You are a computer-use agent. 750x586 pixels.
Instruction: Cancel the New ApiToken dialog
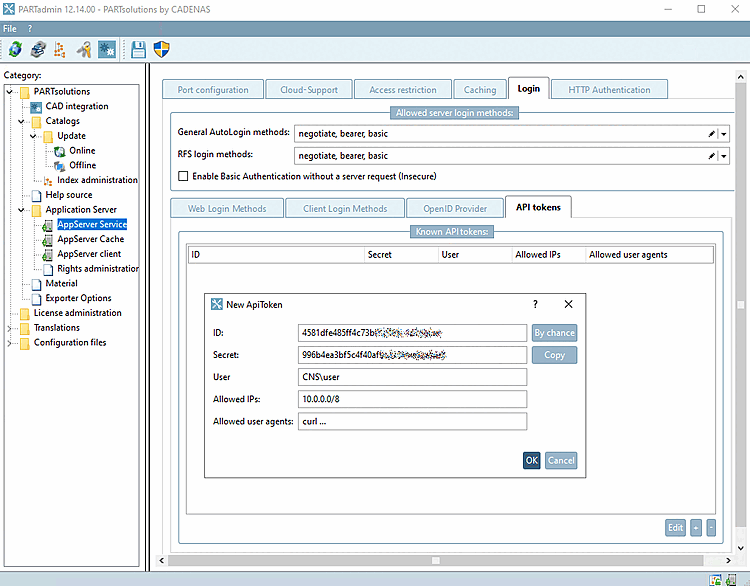click(x=561, y=460)
